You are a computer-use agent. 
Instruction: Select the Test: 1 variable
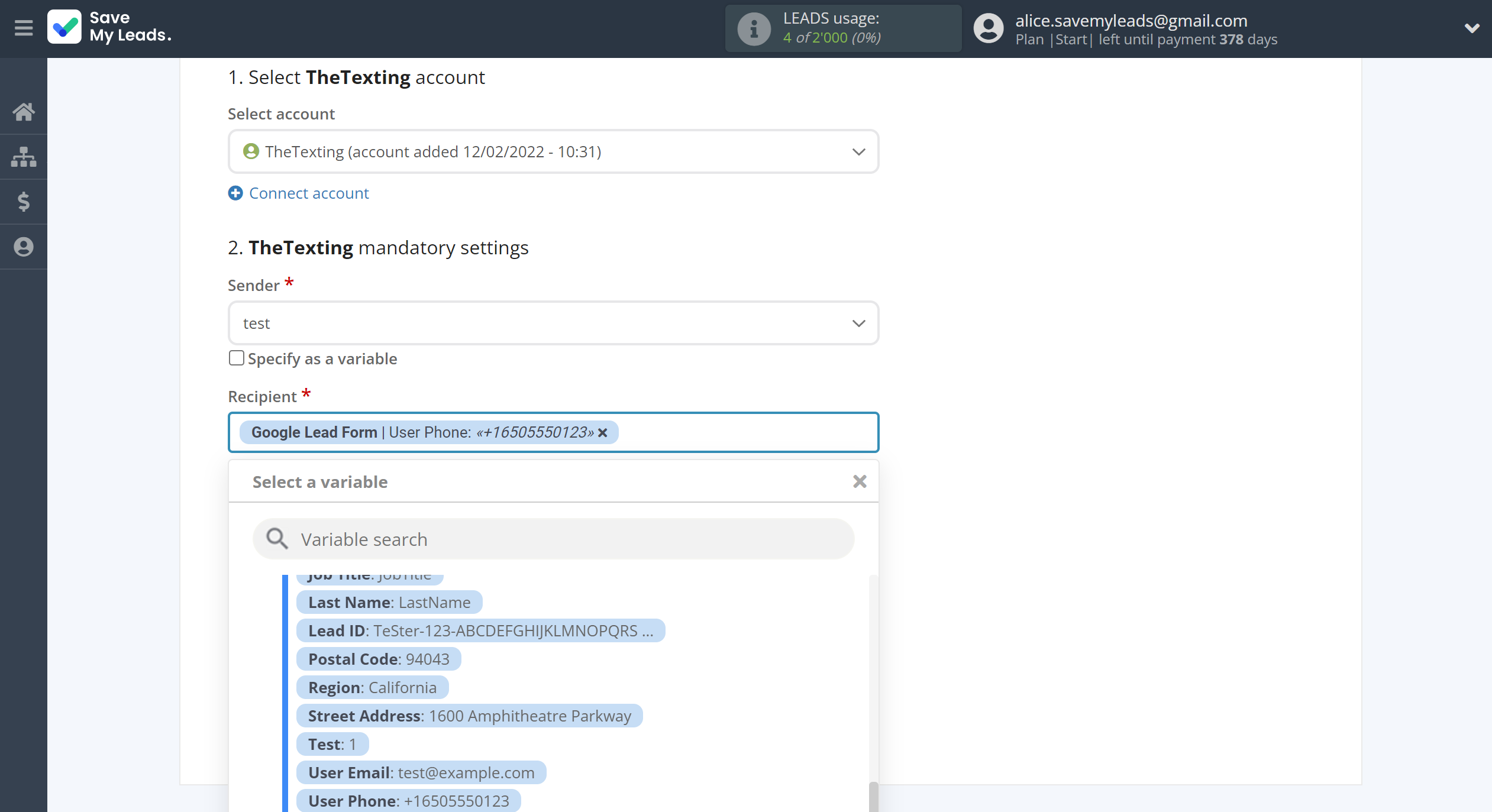click(332, 744)
